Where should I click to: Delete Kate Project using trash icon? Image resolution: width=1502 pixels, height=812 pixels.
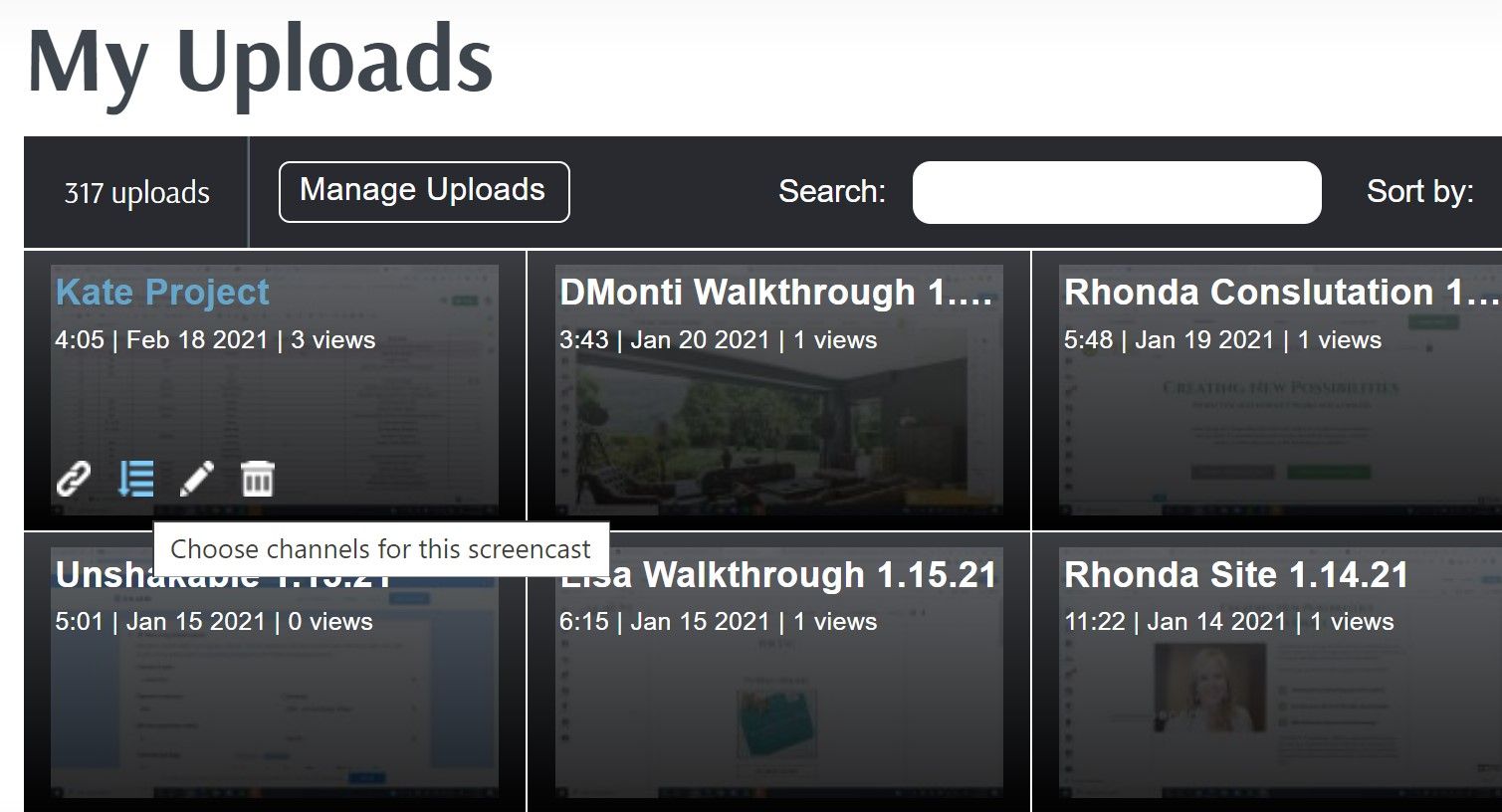point(258,479)
